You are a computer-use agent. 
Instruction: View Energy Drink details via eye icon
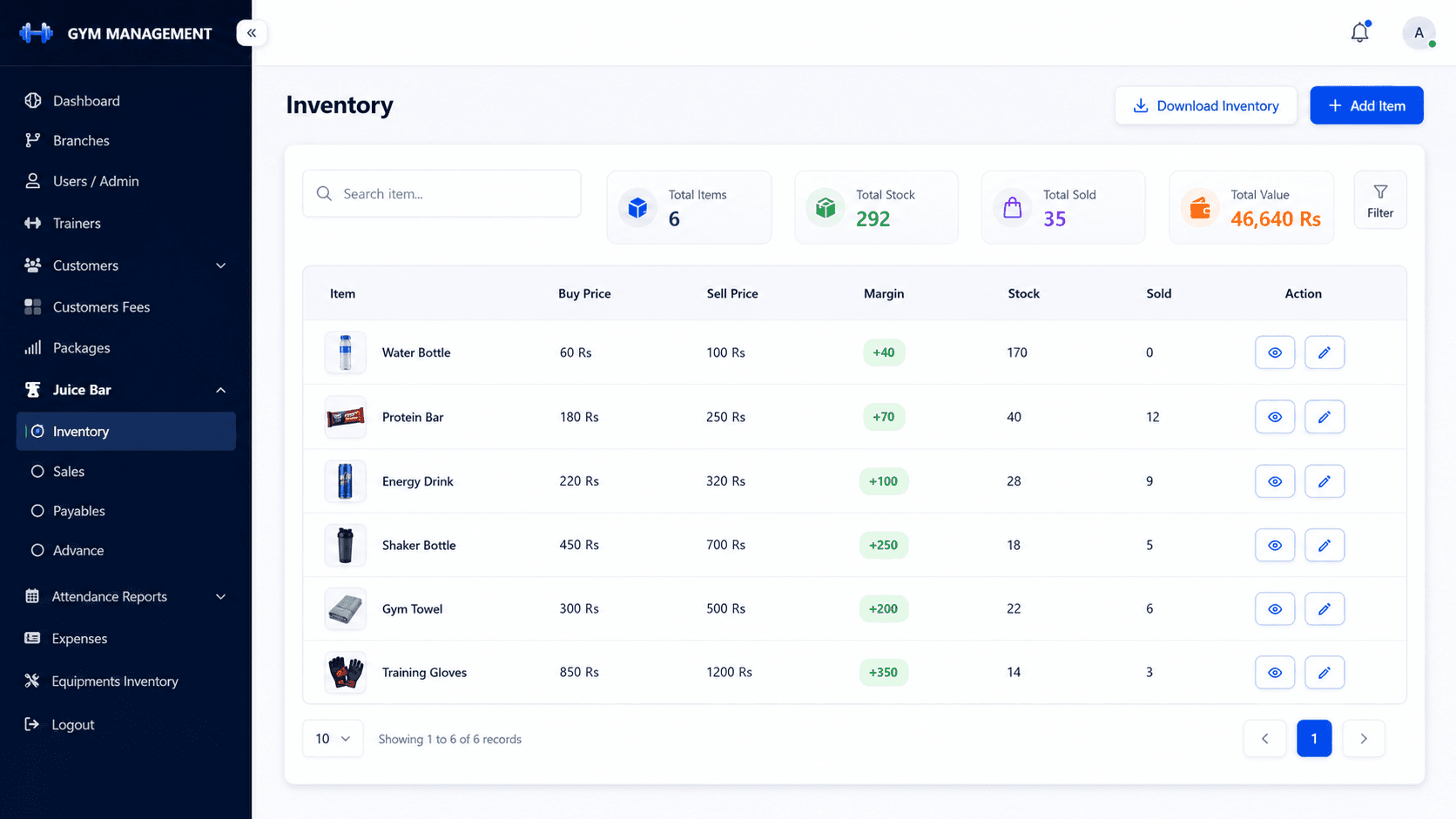[x=1275, y=481]
